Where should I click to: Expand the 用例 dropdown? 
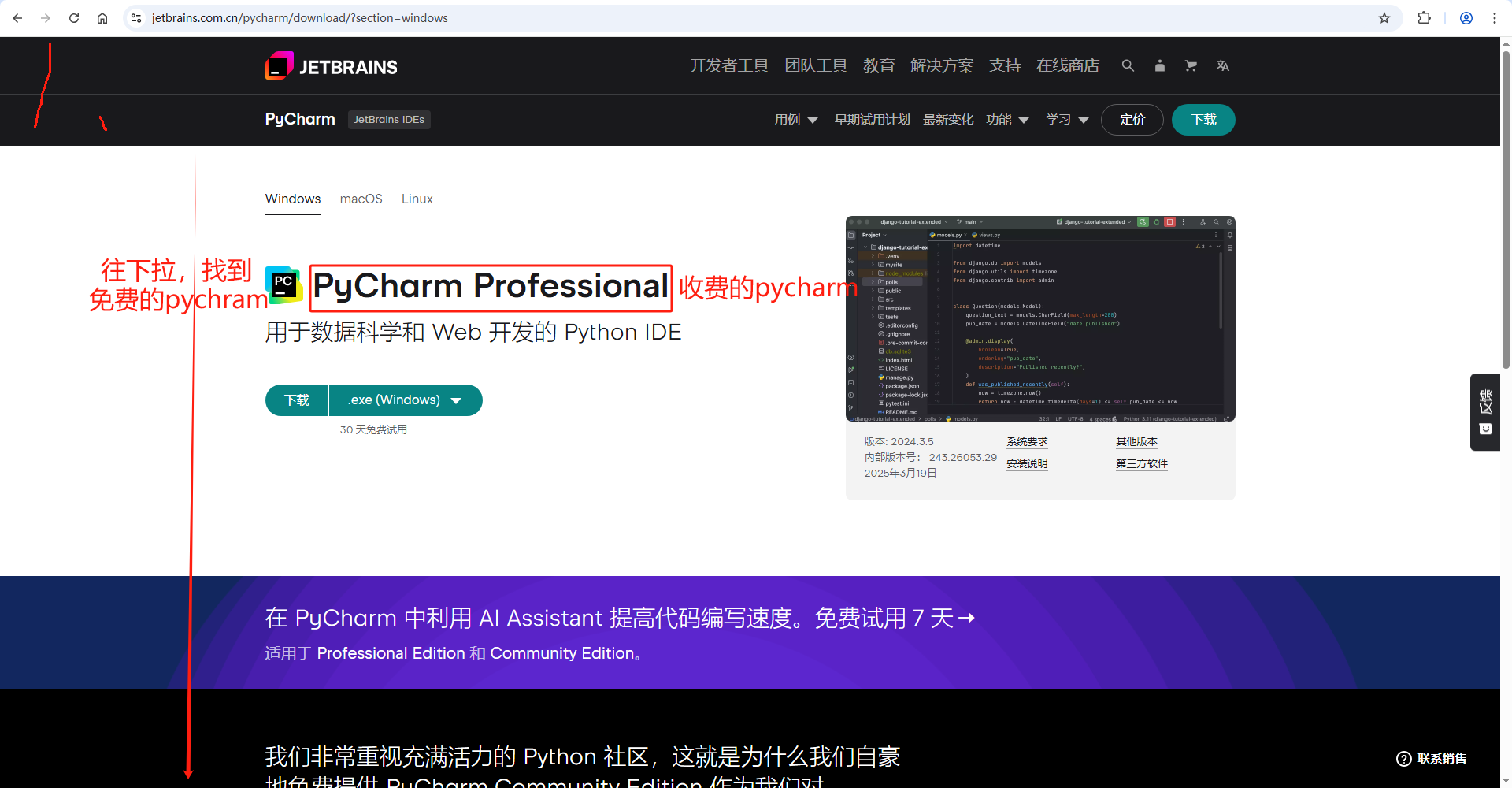click(x=796, y=120)
